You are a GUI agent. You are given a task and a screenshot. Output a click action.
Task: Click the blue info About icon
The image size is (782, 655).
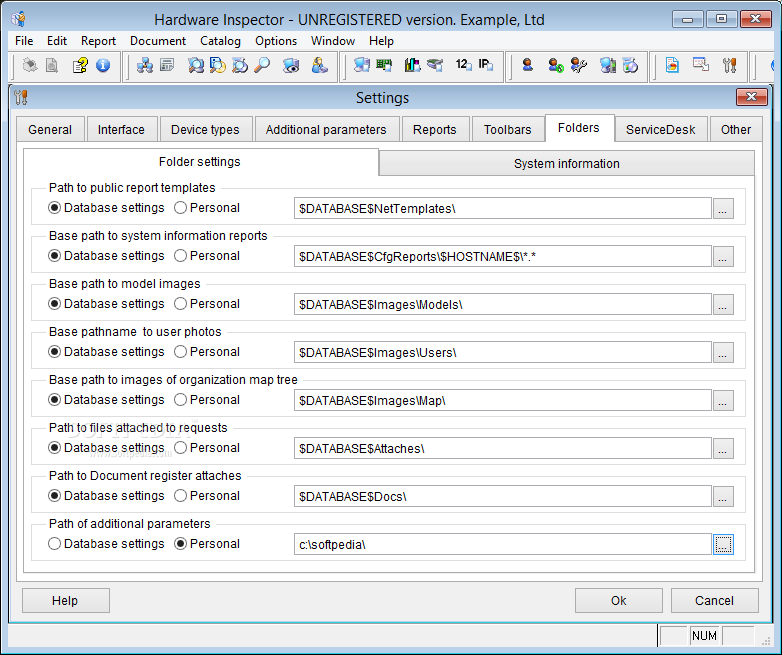pos(103,65)
